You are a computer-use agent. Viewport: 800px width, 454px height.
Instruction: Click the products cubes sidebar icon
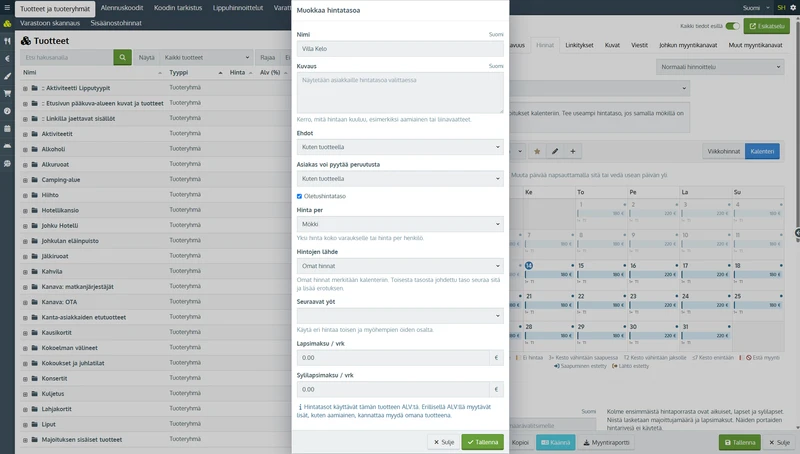click(x=7, y=23)
